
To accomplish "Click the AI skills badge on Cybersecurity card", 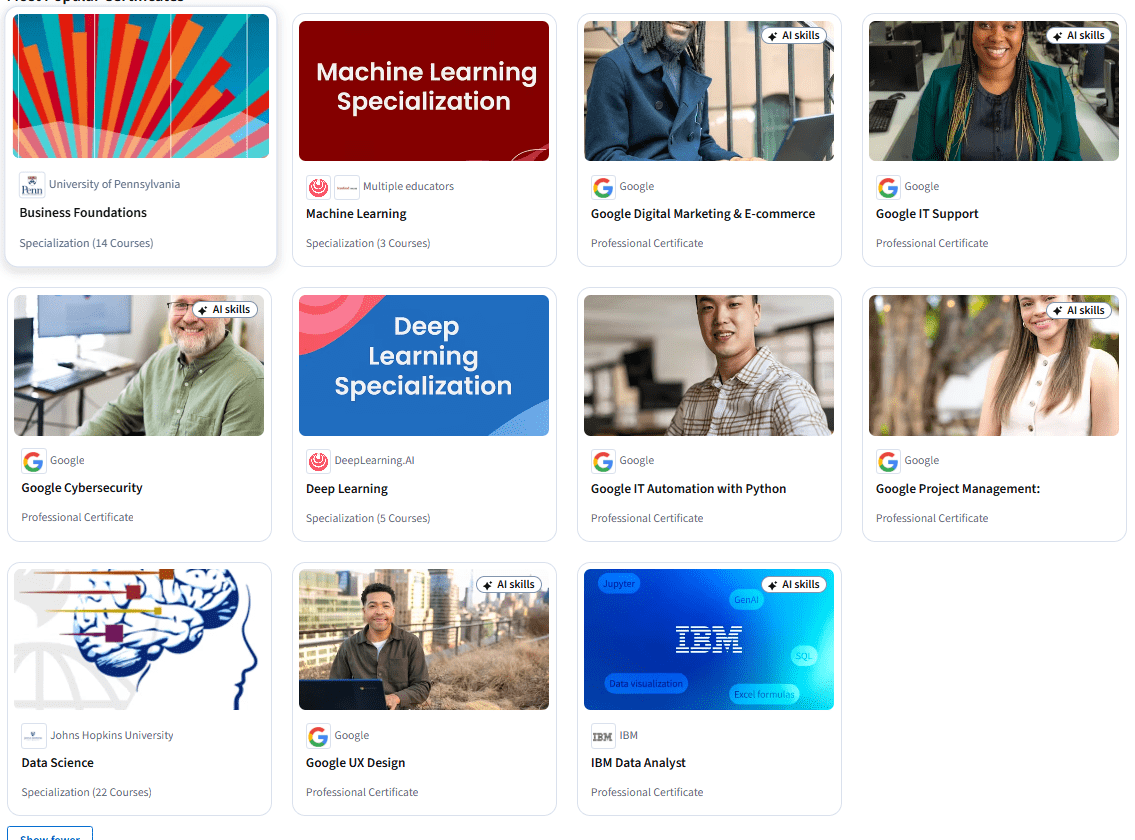I will click(224, 309).
